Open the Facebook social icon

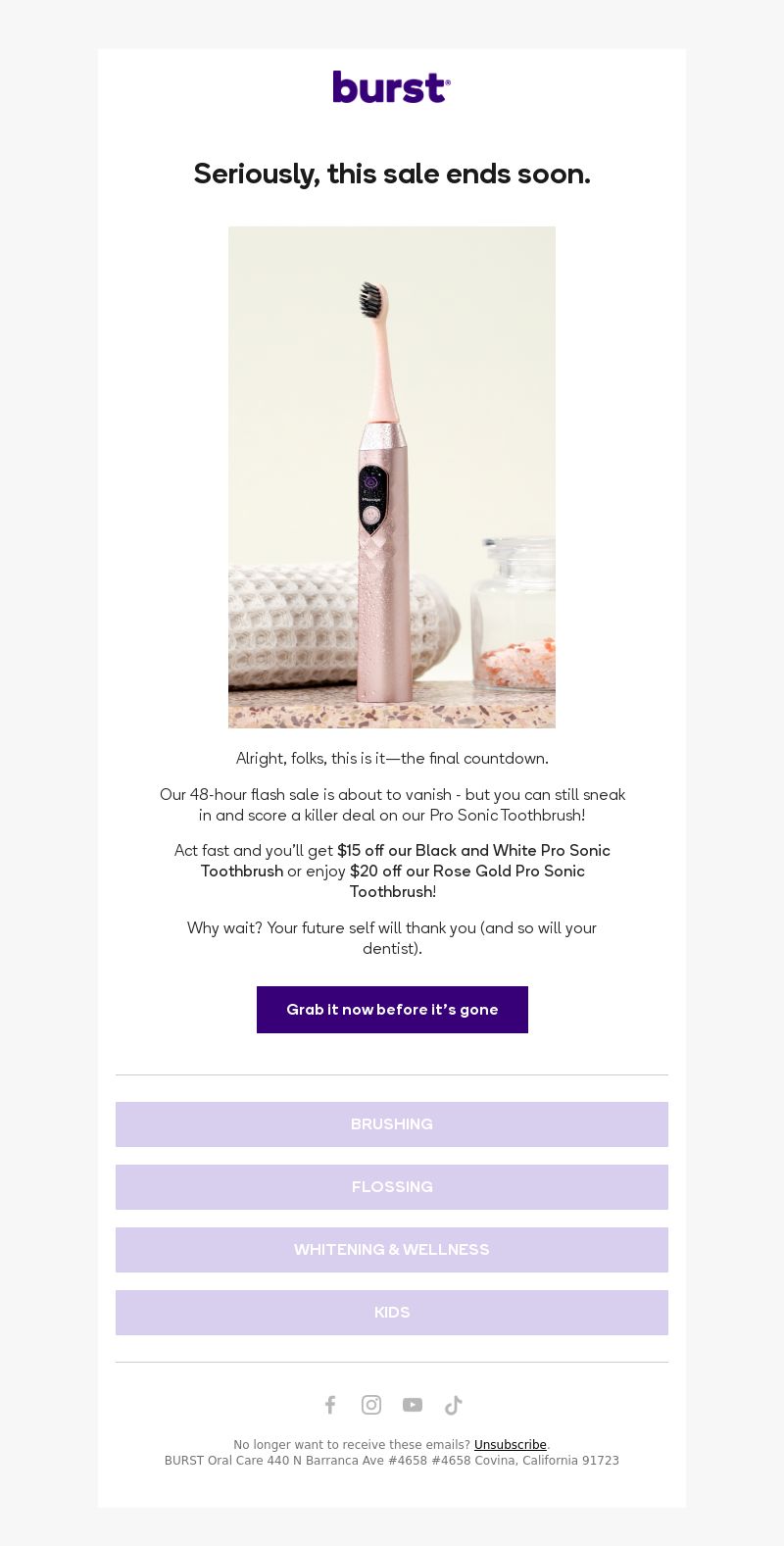click(330, 1405)
